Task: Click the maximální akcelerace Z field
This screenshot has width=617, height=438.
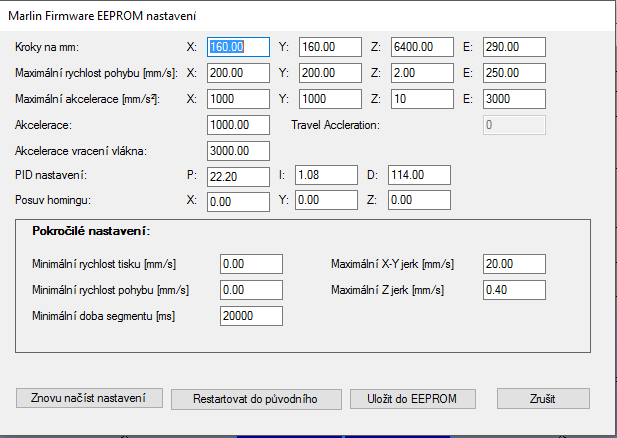Action: [421, 98]
